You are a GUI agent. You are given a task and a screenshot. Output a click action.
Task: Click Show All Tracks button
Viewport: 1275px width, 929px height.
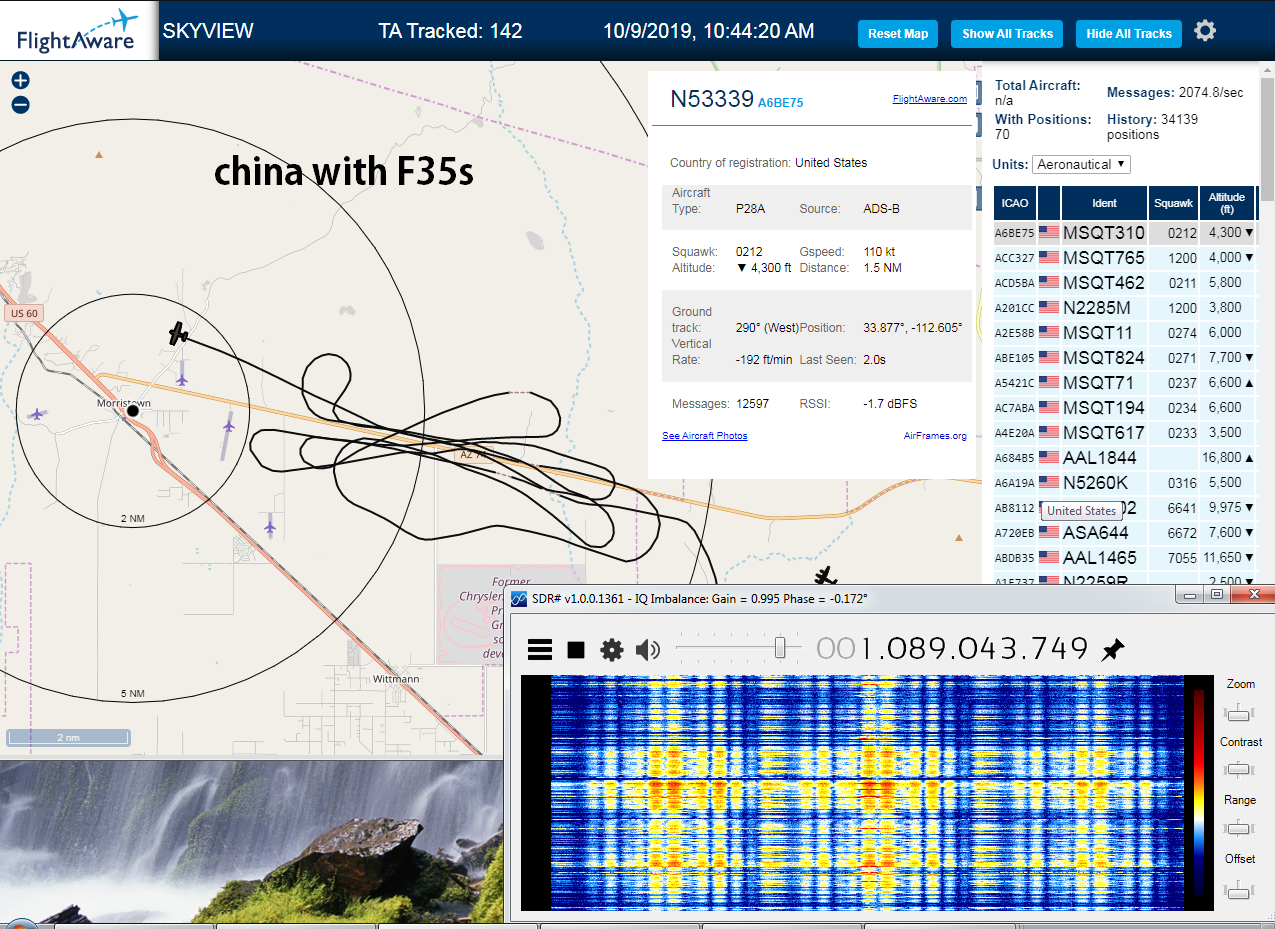[x=1007, y=33]
